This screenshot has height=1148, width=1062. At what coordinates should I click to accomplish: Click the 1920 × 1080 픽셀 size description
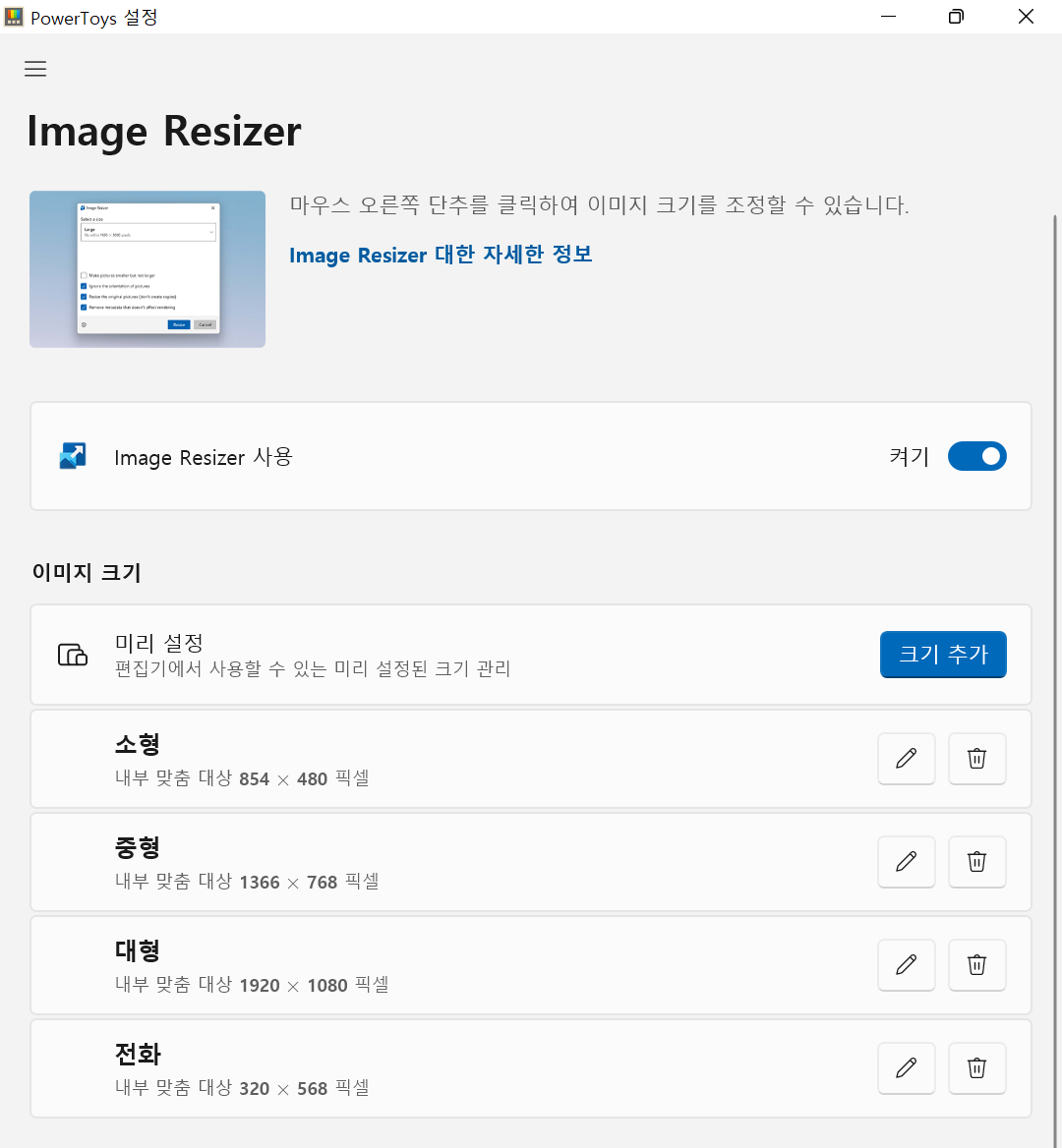click(251, 985)
